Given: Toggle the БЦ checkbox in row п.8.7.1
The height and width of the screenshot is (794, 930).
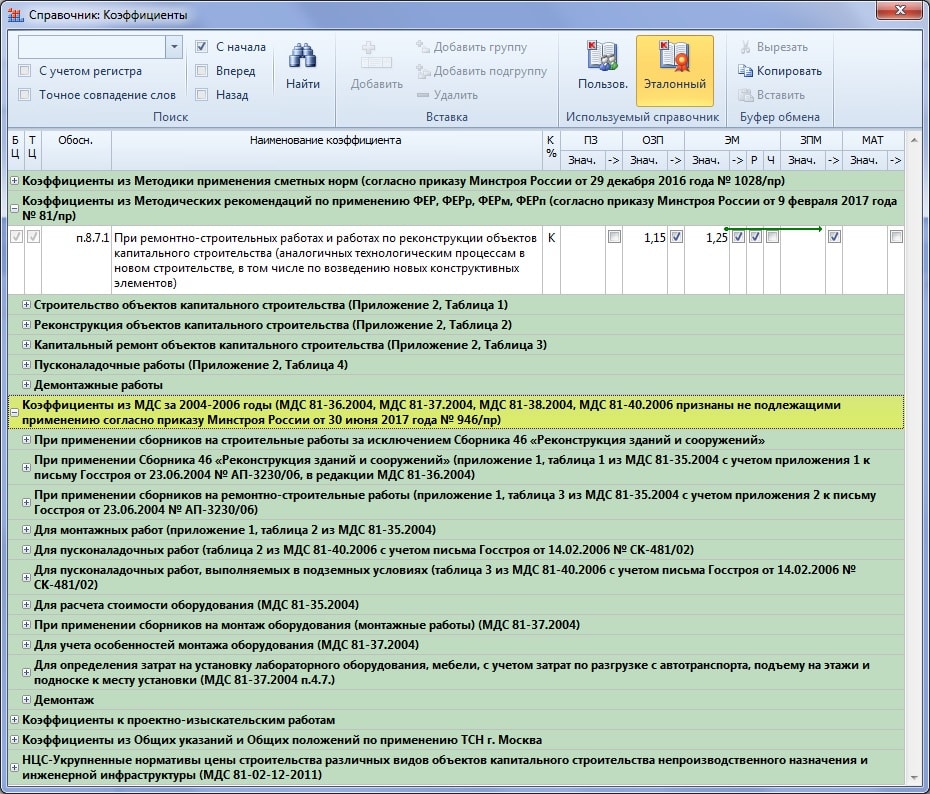Looking at the screenshot, I should click(16, 237).
